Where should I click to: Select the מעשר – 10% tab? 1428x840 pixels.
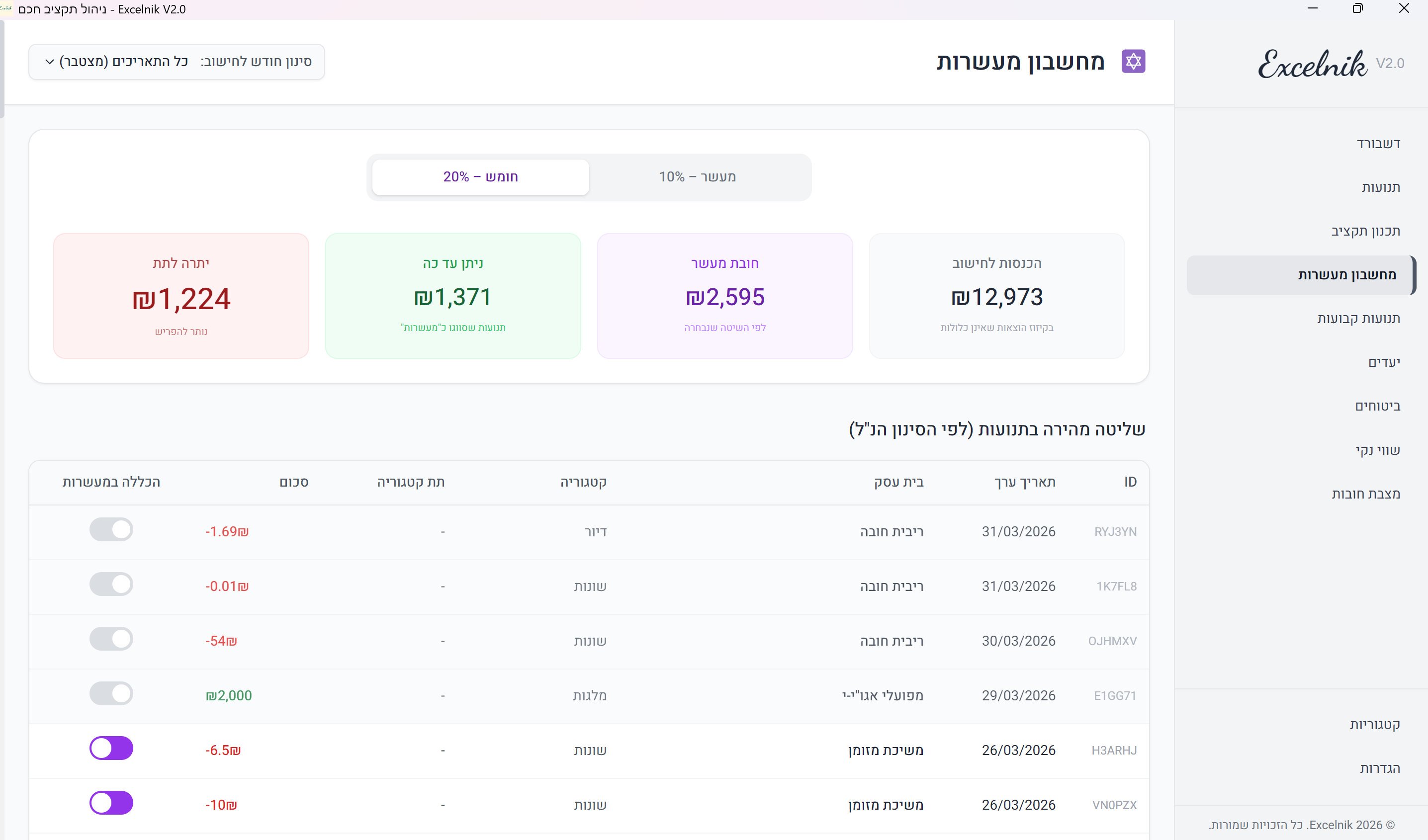(697, 177)
